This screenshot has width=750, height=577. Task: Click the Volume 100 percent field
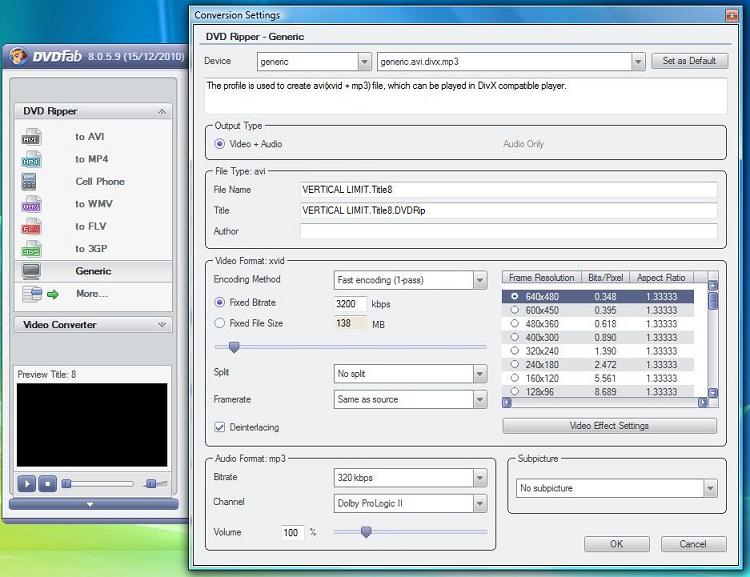click(293, 533)
